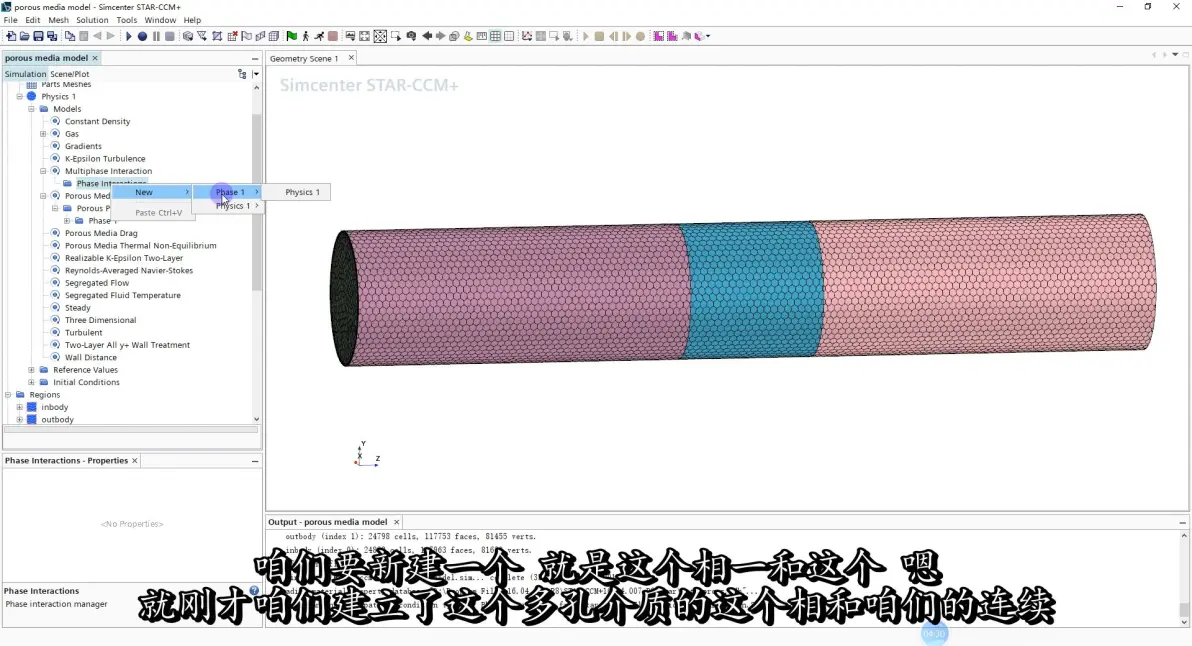Expand the inbody region node
Screen dimensions: 1192x646
pos(20,407)
